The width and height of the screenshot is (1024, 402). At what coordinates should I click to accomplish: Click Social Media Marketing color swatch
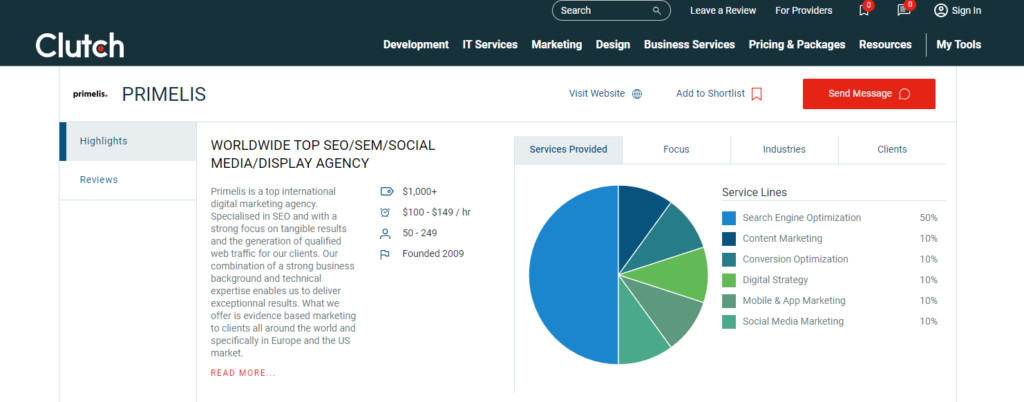click(729, 322)
